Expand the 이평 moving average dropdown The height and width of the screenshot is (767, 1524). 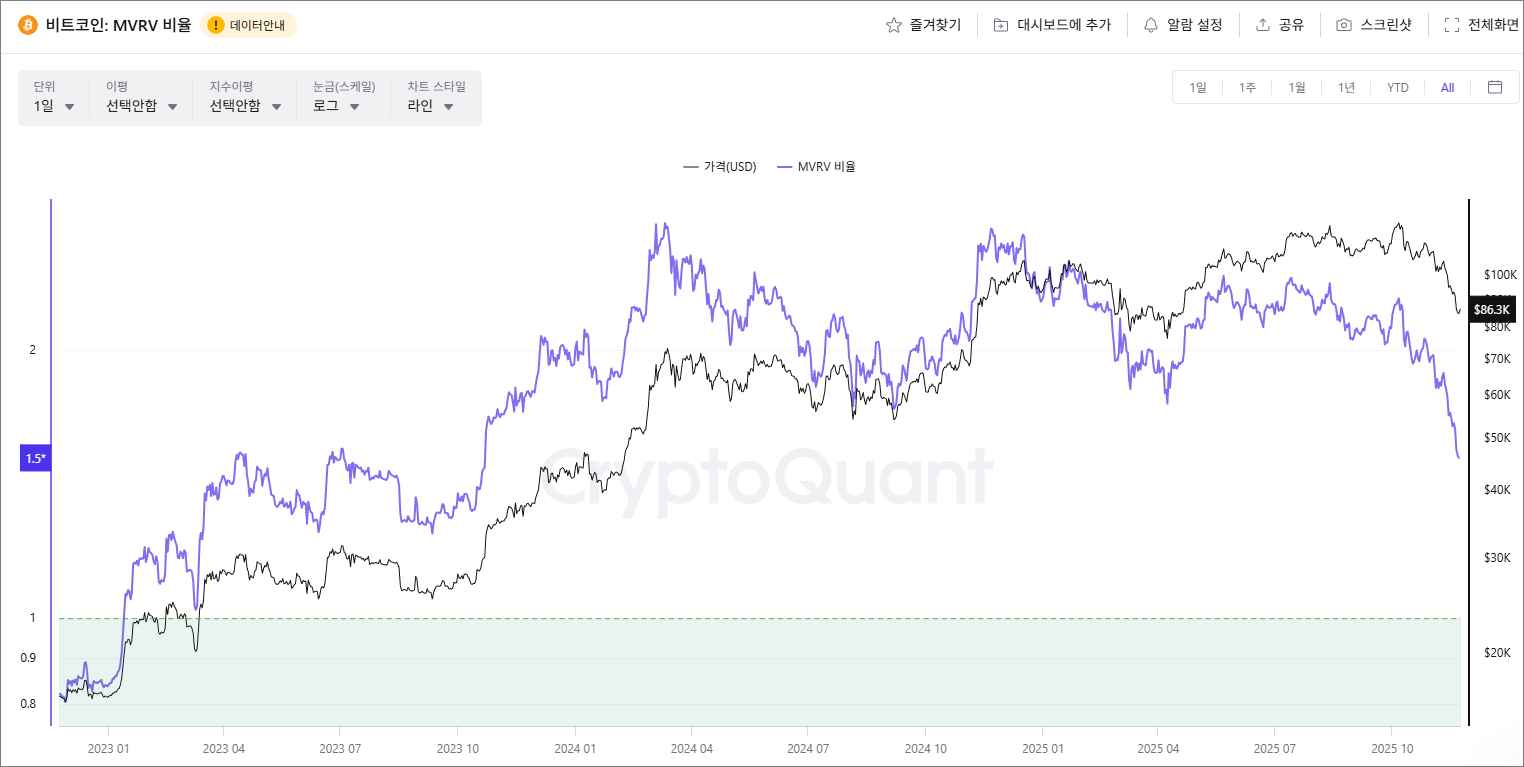pyautogui.click(x=140, y=105)
